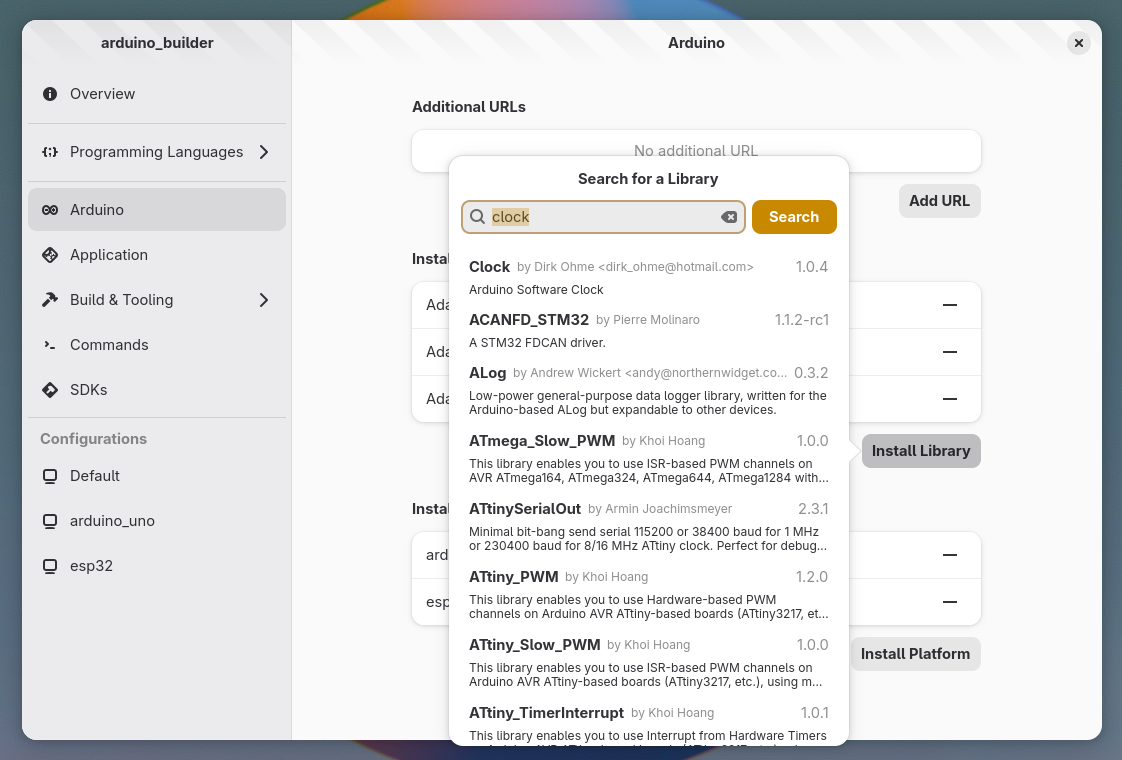Screen dimensions: 1122x760
Task: Click the Overview info icon in sidebar
Action: click(x=49, y=94)
